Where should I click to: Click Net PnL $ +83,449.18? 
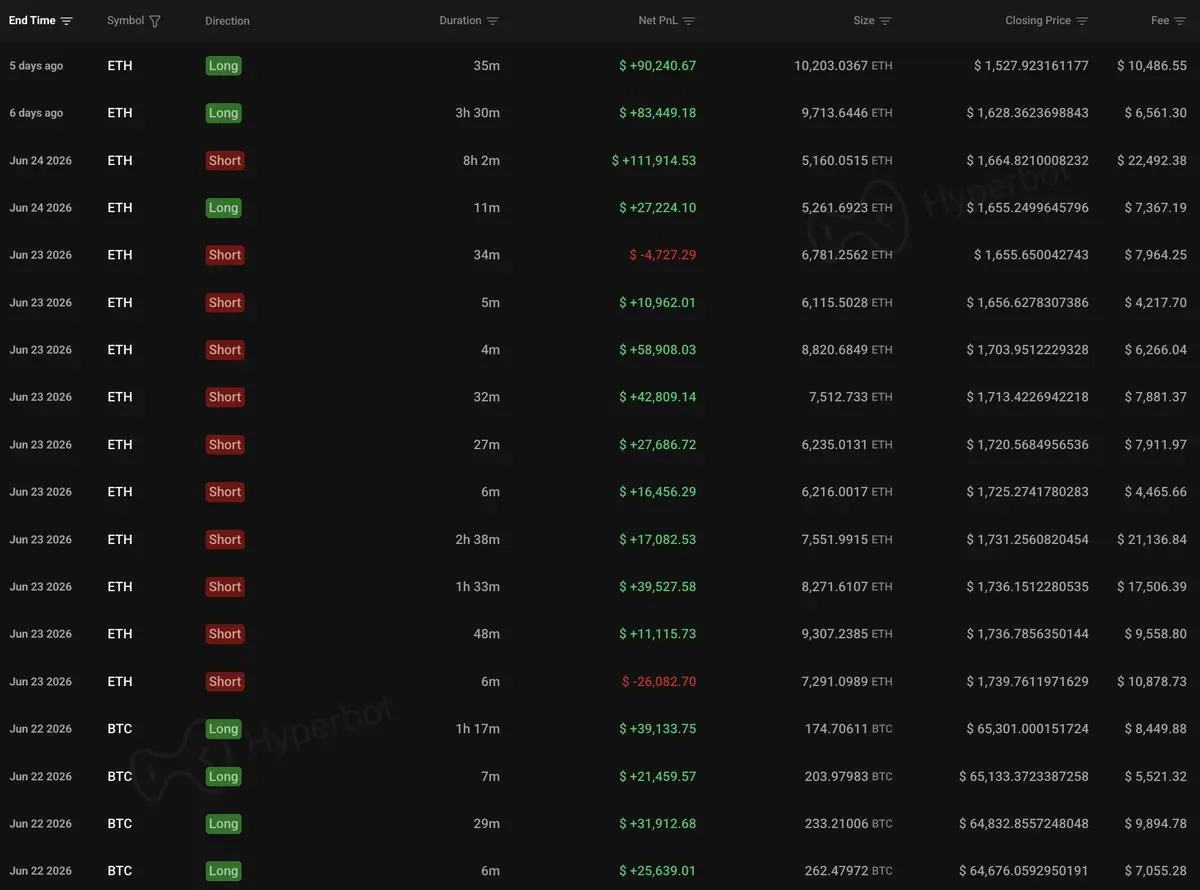tap(657, 113)
